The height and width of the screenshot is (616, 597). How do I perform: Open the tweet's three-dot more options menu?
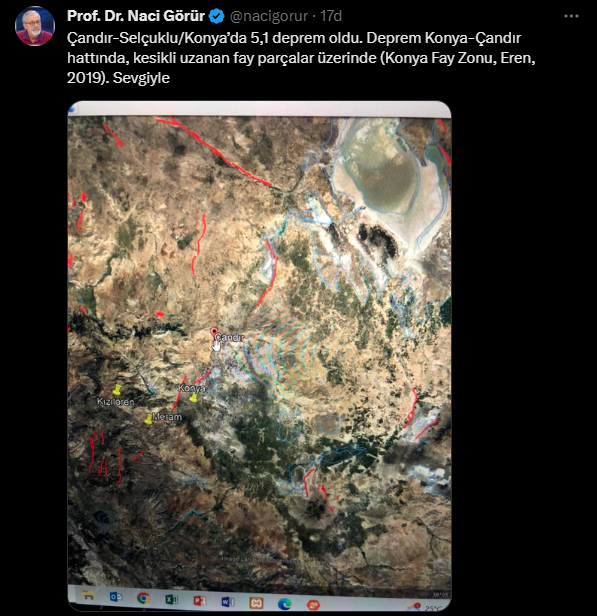tap(571, 16)
